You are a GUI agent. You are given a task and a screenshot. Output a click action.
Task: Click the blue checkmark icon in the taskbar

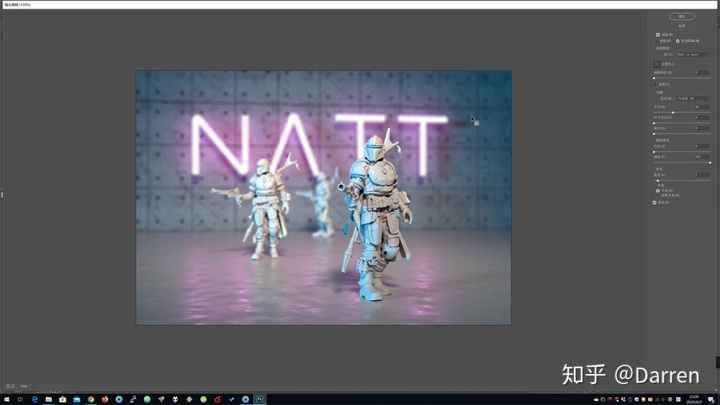[x=231, y=399]
